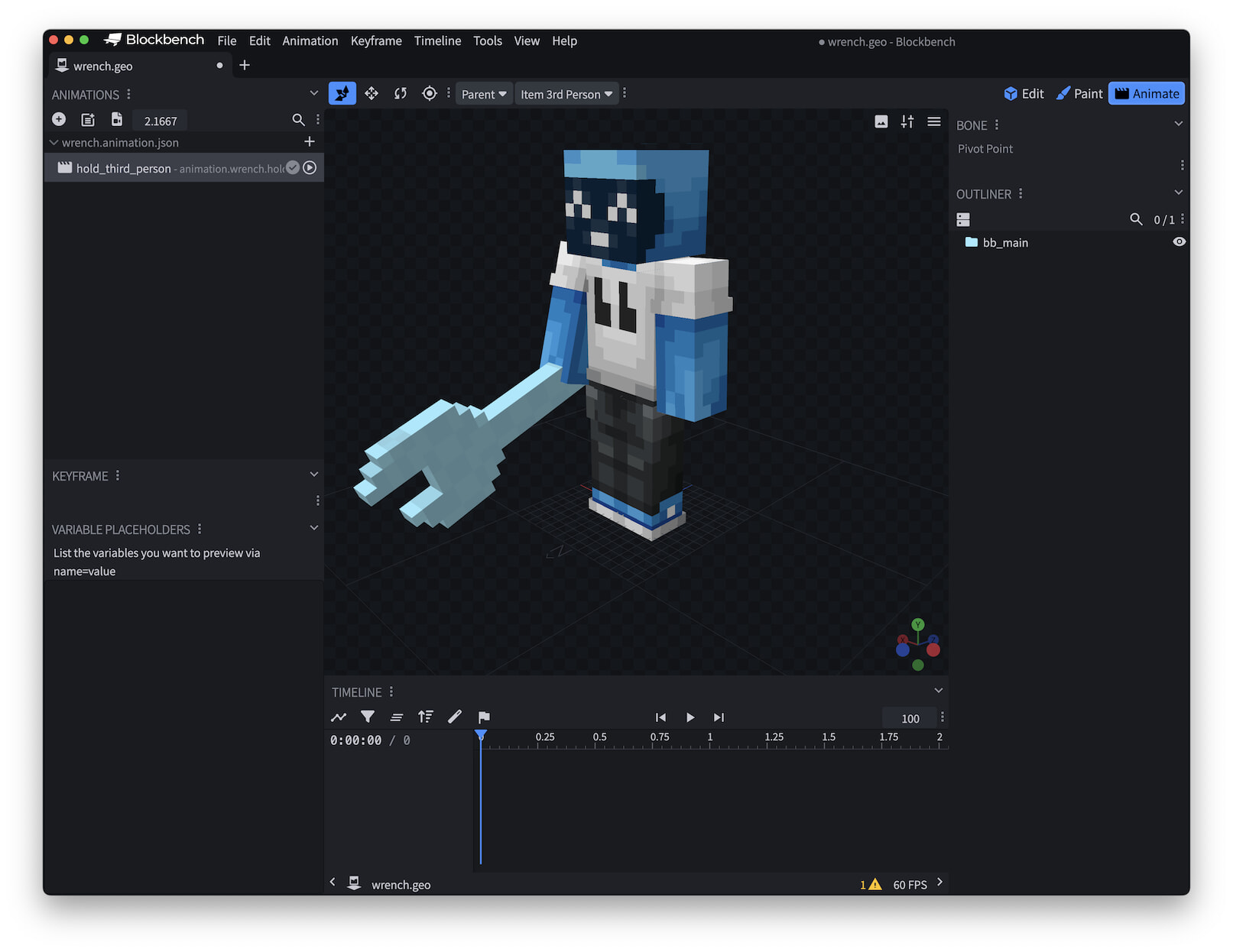Click the timeline filter funnel icon
The image size is (1233, 952).
coord(368,717)
